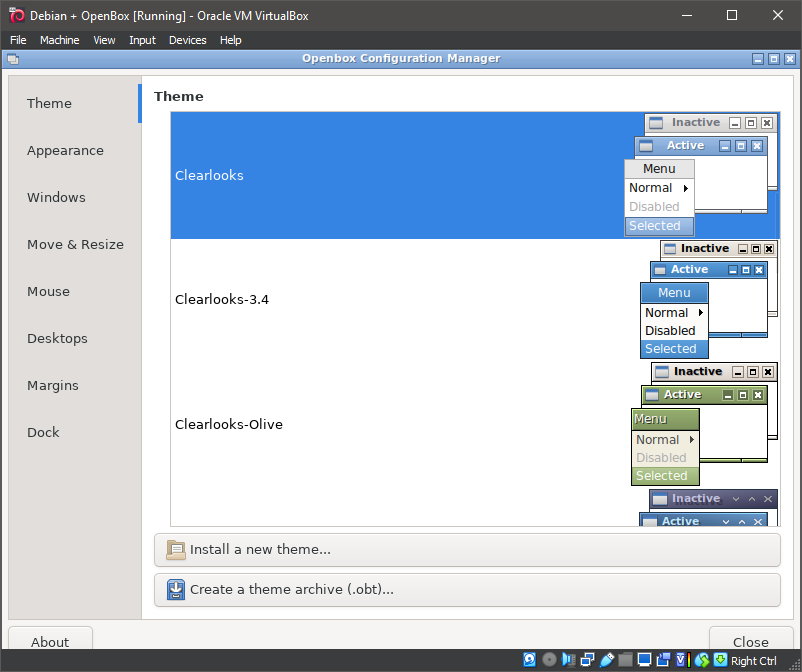The width and height of the screenshot is (802, 672).
Task: Click the mouse integration icon in the status bar
Action: coord(703,659)
